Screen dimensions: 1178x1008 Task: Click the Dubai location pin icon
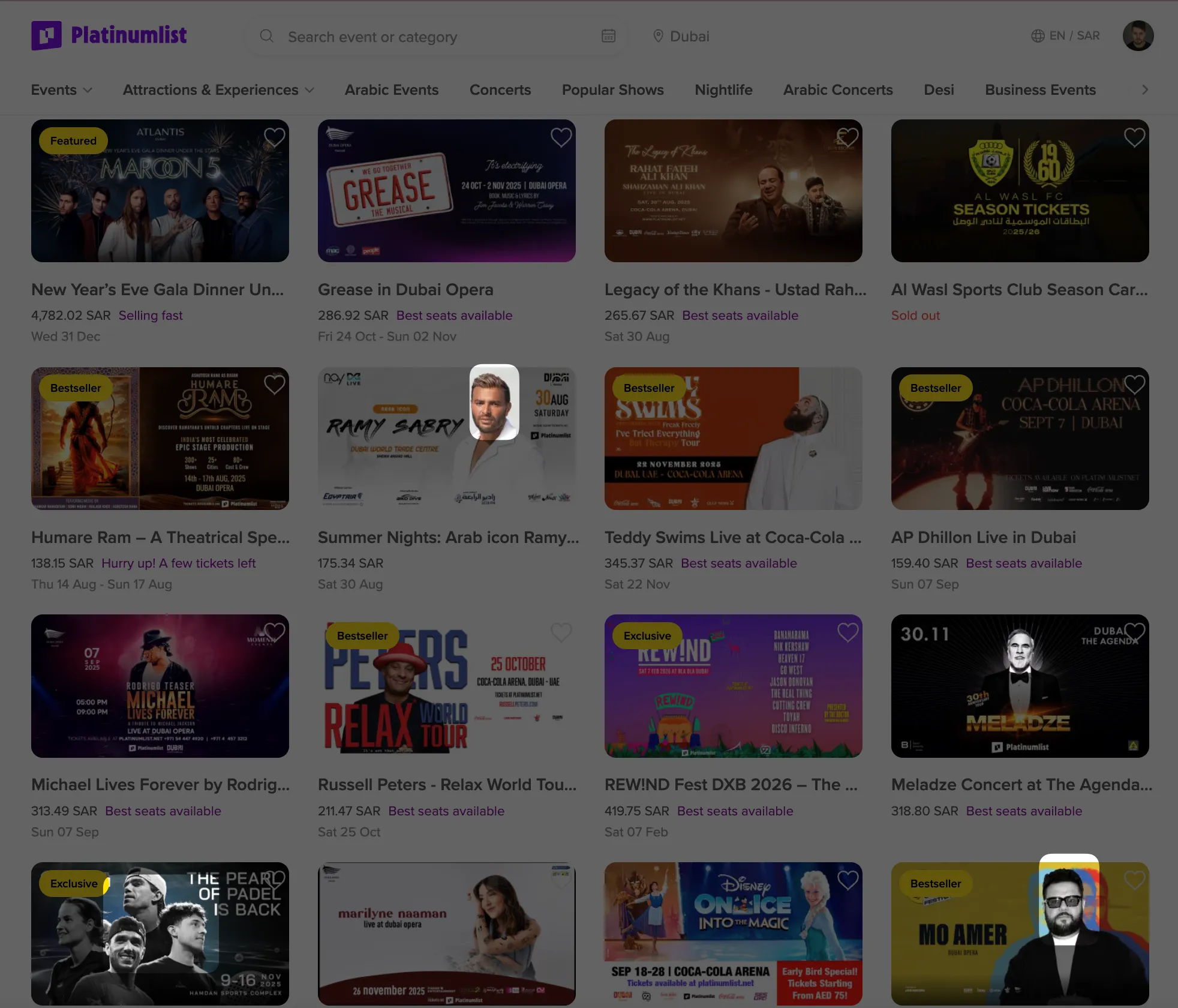(658, 37)
